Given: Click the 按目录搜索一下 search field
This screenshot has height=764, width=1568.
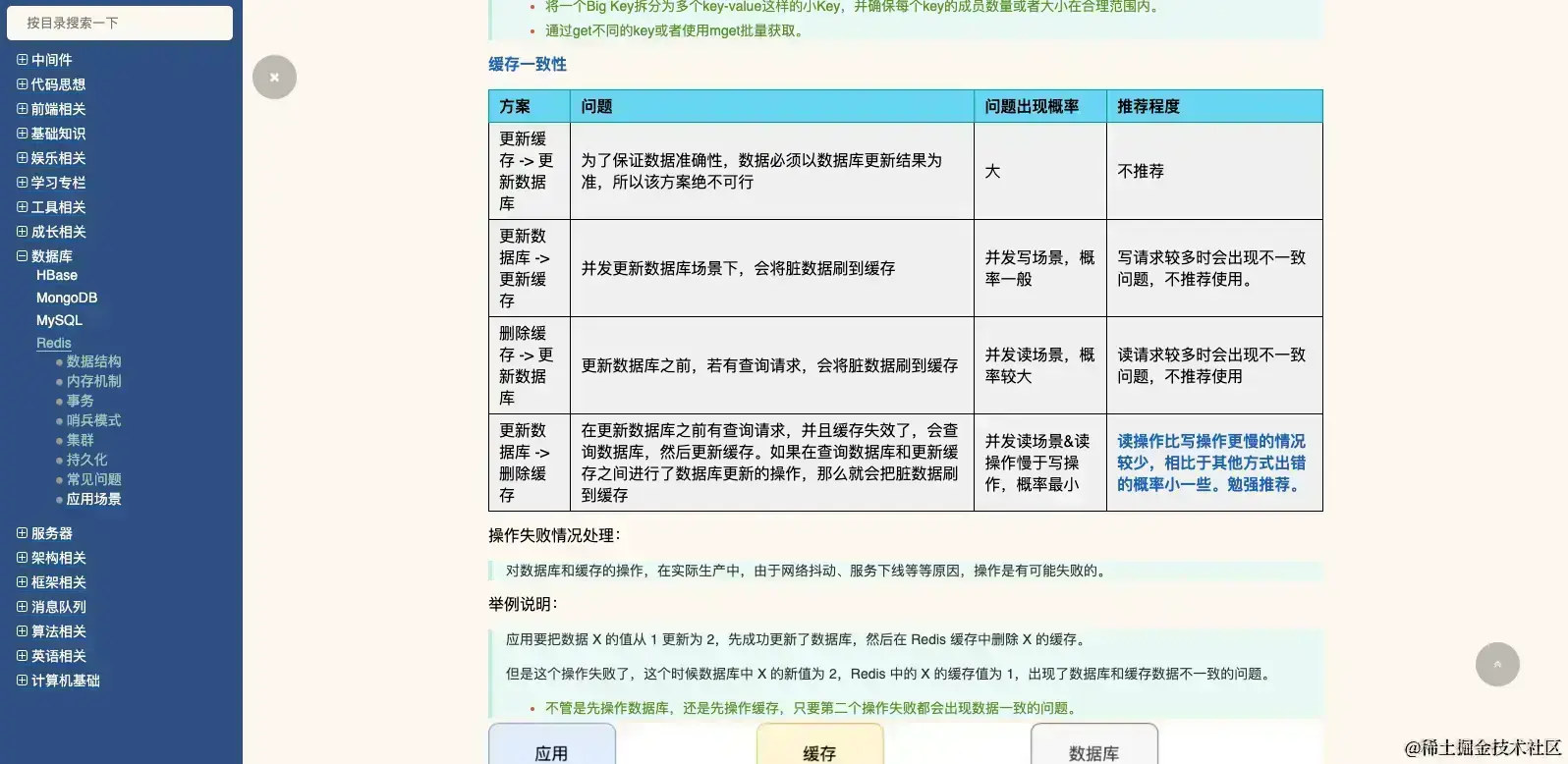Looking at the screenshot, I should 120,23.
